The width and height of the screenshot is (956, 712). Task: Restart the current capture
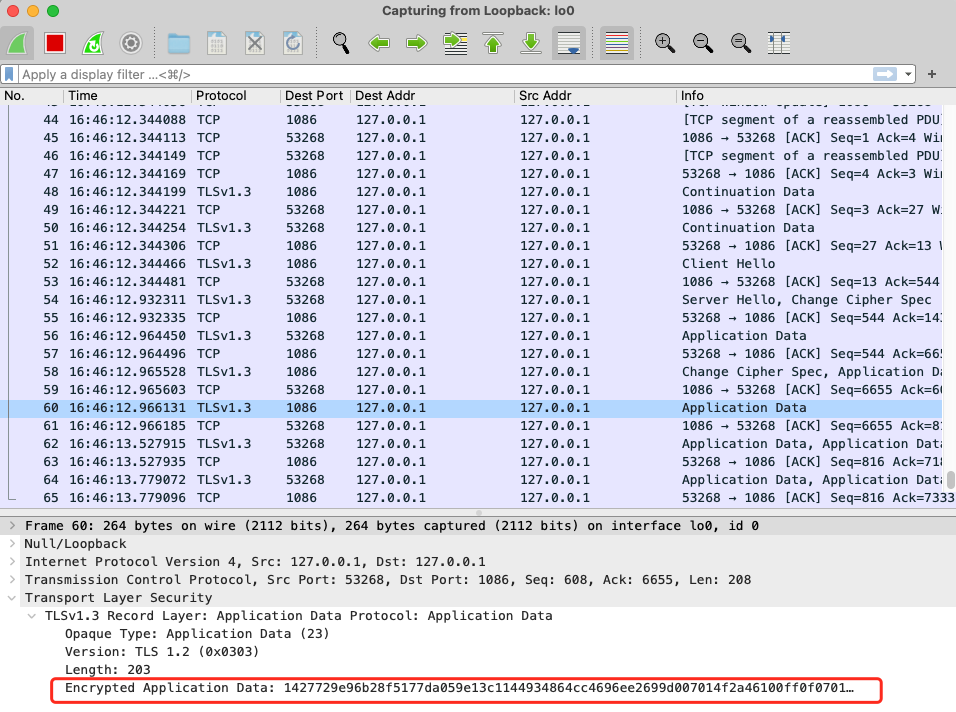93,43
